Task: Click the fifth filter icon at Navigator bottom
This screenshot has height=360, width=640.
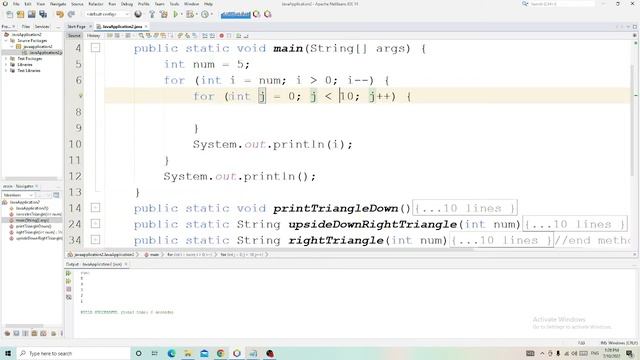Action: [43, 333]
